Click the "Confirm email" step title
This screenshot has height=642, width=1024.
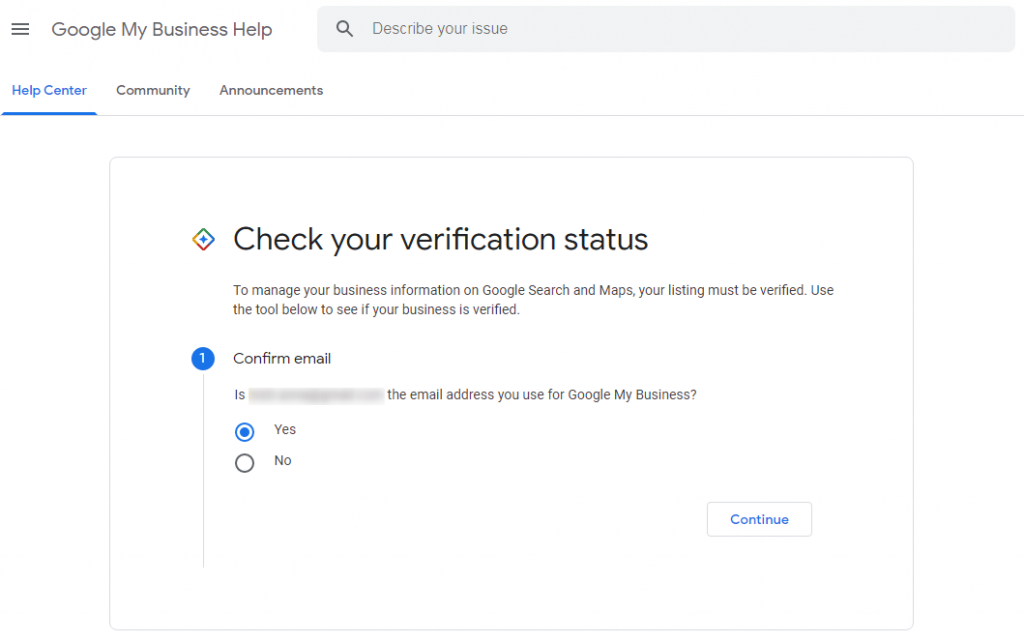click(282, 359)
